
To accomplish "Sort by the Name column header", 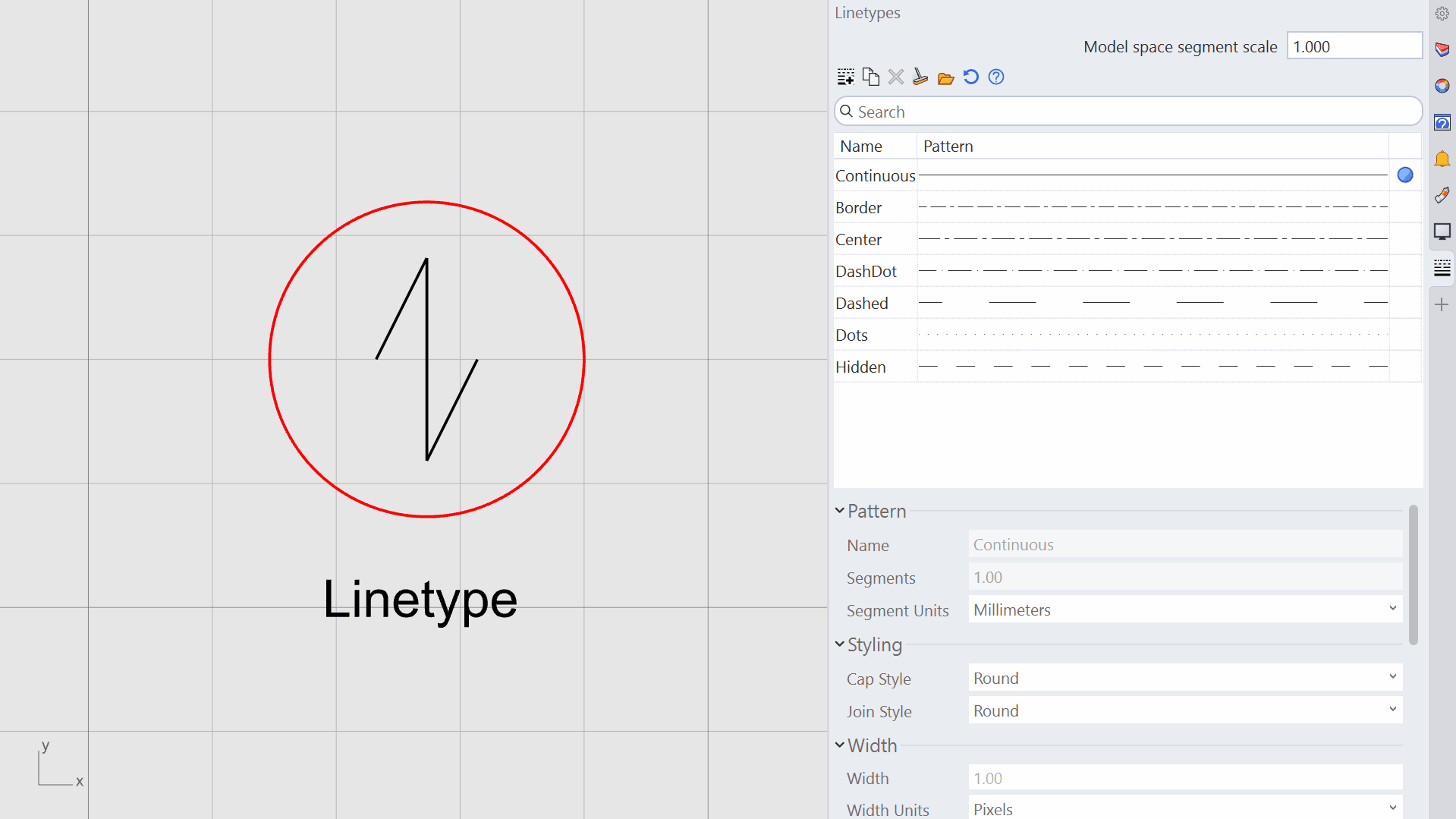I will [876, 146].
